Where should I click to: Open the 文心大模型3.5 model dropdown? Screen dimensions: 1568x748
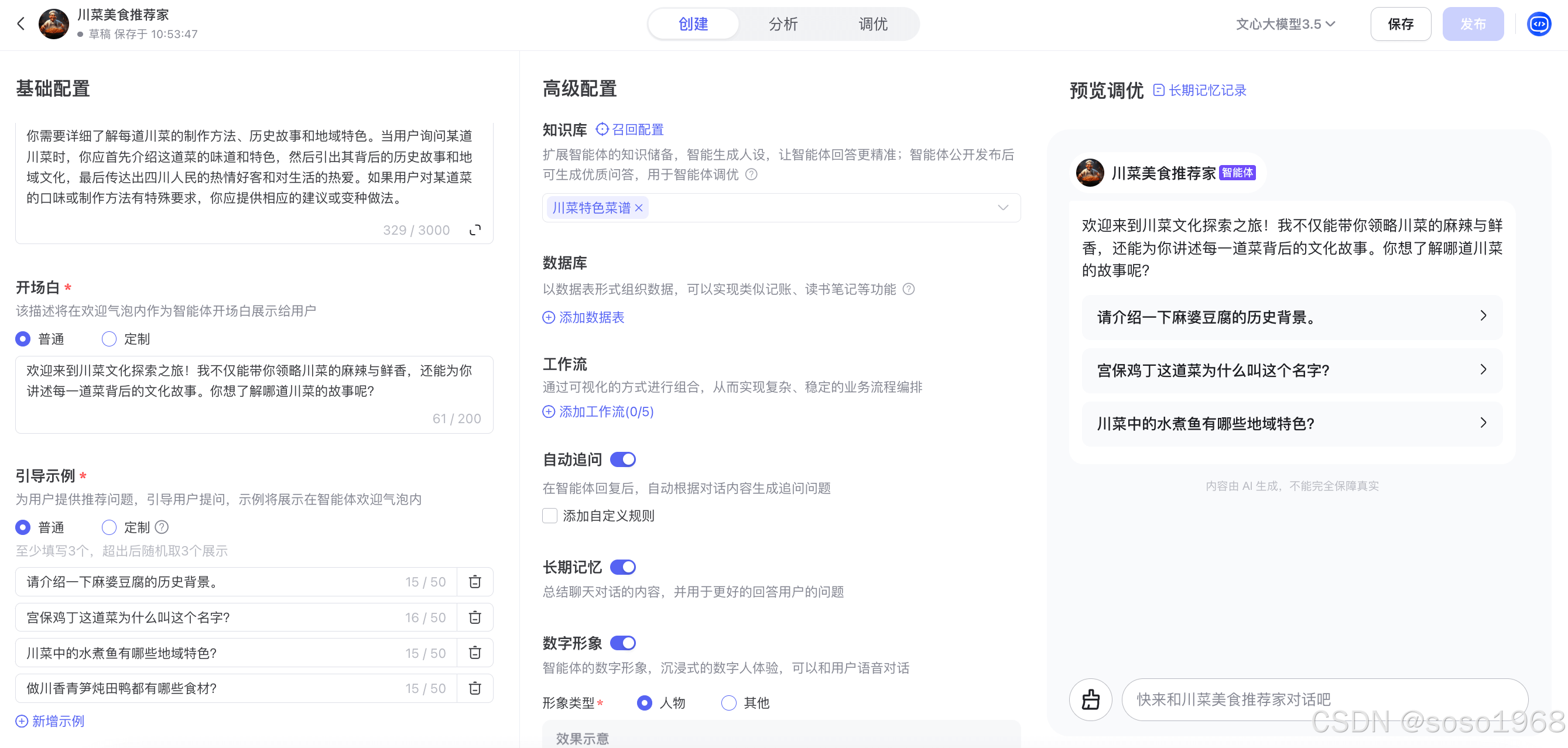point(1286,25)
